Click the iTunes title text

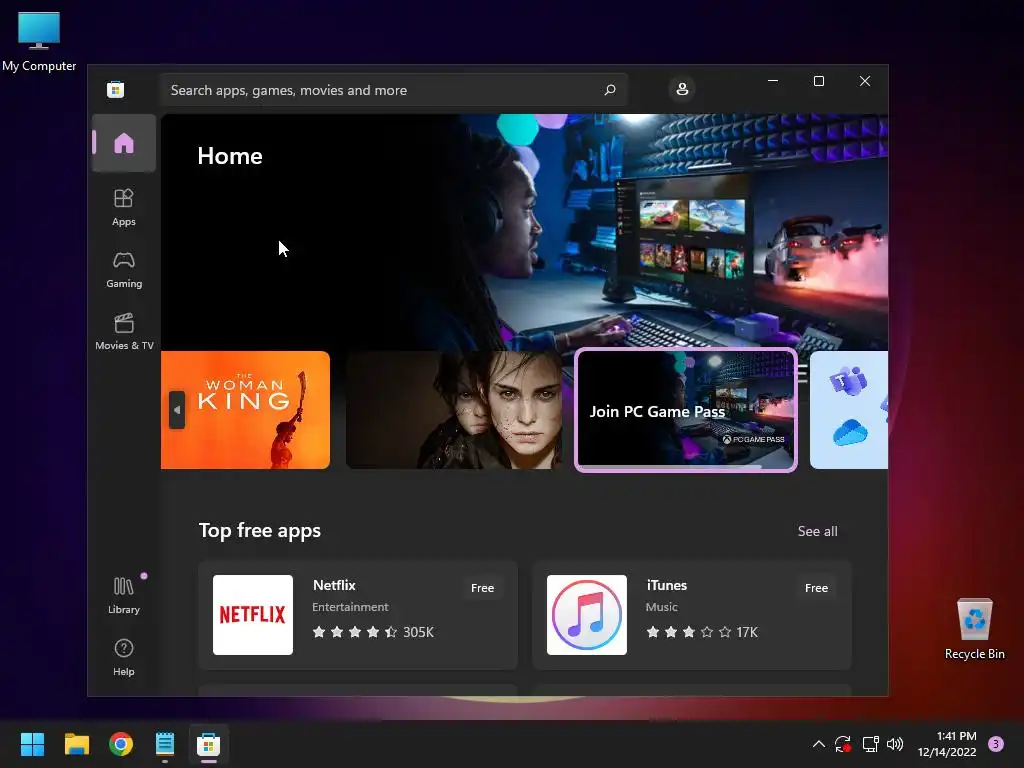(x=667, y=586)
